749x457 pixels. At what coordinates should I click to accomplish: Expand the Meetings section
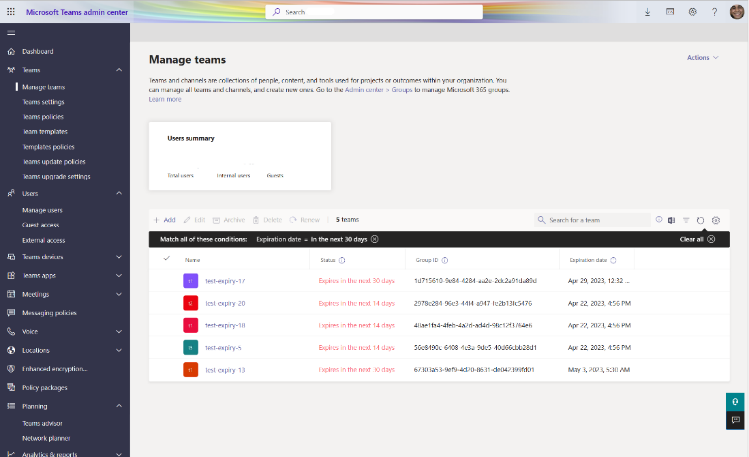coord(119,294)
